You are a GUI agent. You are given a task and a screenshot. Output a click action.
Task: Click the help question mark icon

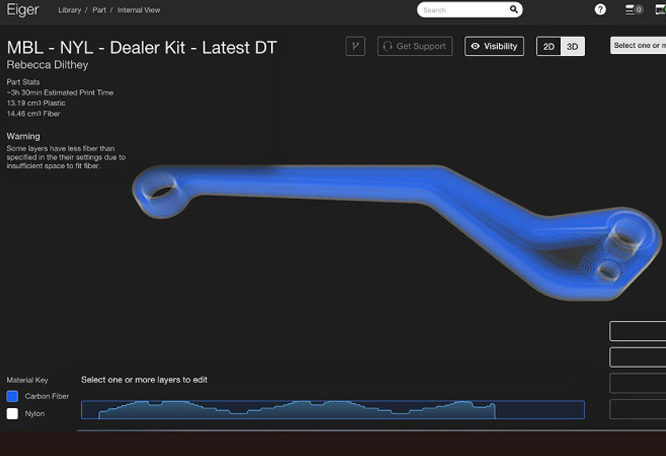(600, 10)
